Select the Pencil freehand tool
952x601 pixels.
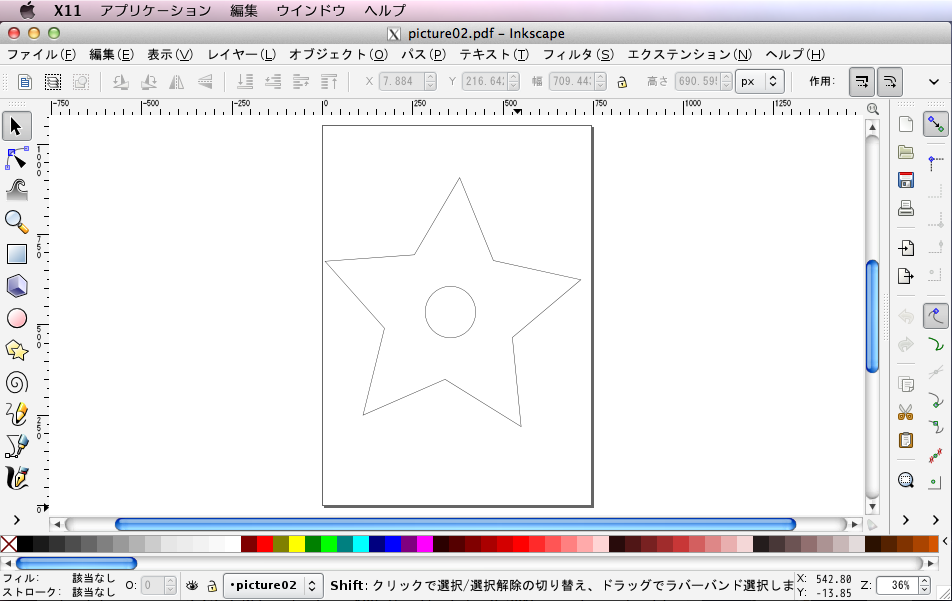[x=16, y=414]
